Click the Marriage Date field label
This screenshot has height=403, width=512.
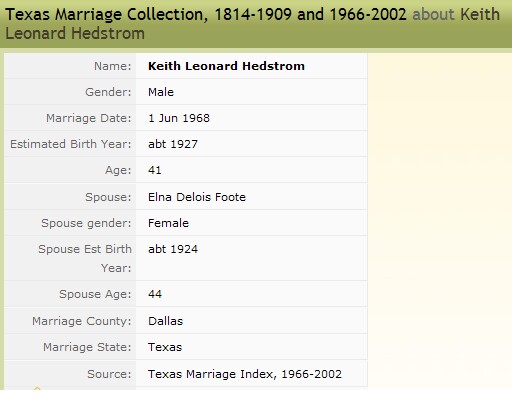[89, 118]
